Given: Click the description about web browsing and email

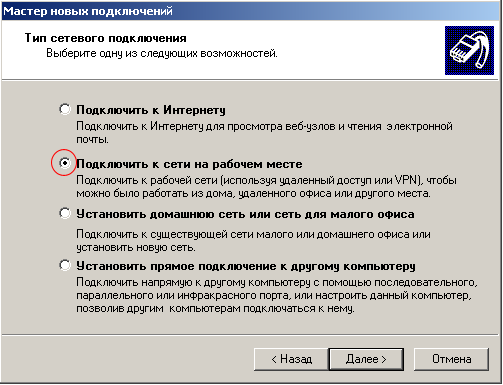Looking at the screenshot, I should point(264,133).
